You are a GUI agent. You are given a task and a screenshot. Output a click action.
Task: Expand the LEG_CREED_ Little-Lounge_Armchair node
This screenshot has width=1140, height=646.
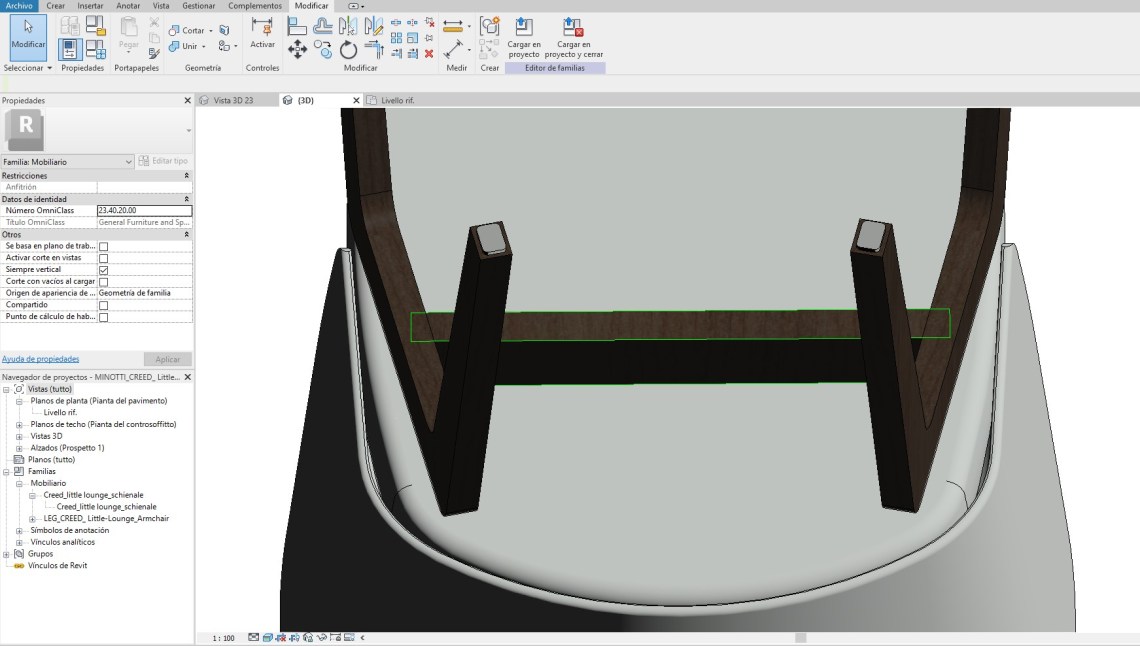(32, 519)
